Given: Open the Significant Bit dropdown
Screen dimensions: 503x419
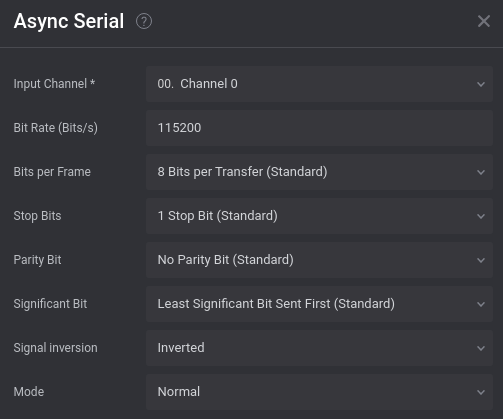Looking at the screenshot, I should [319, 304].
